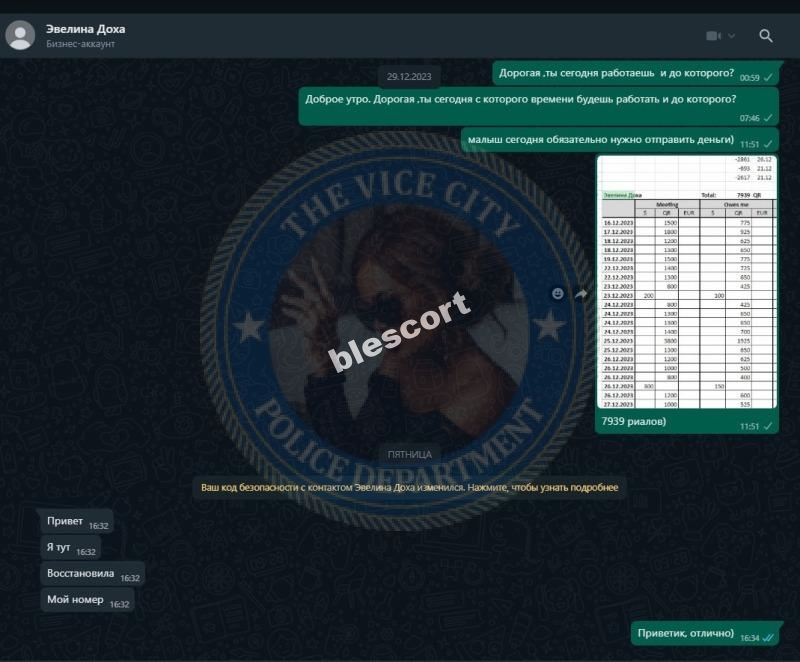800x662 pixels.
Task: Select the 29.12.2023 date chip
Action: (x=409, y=77)
